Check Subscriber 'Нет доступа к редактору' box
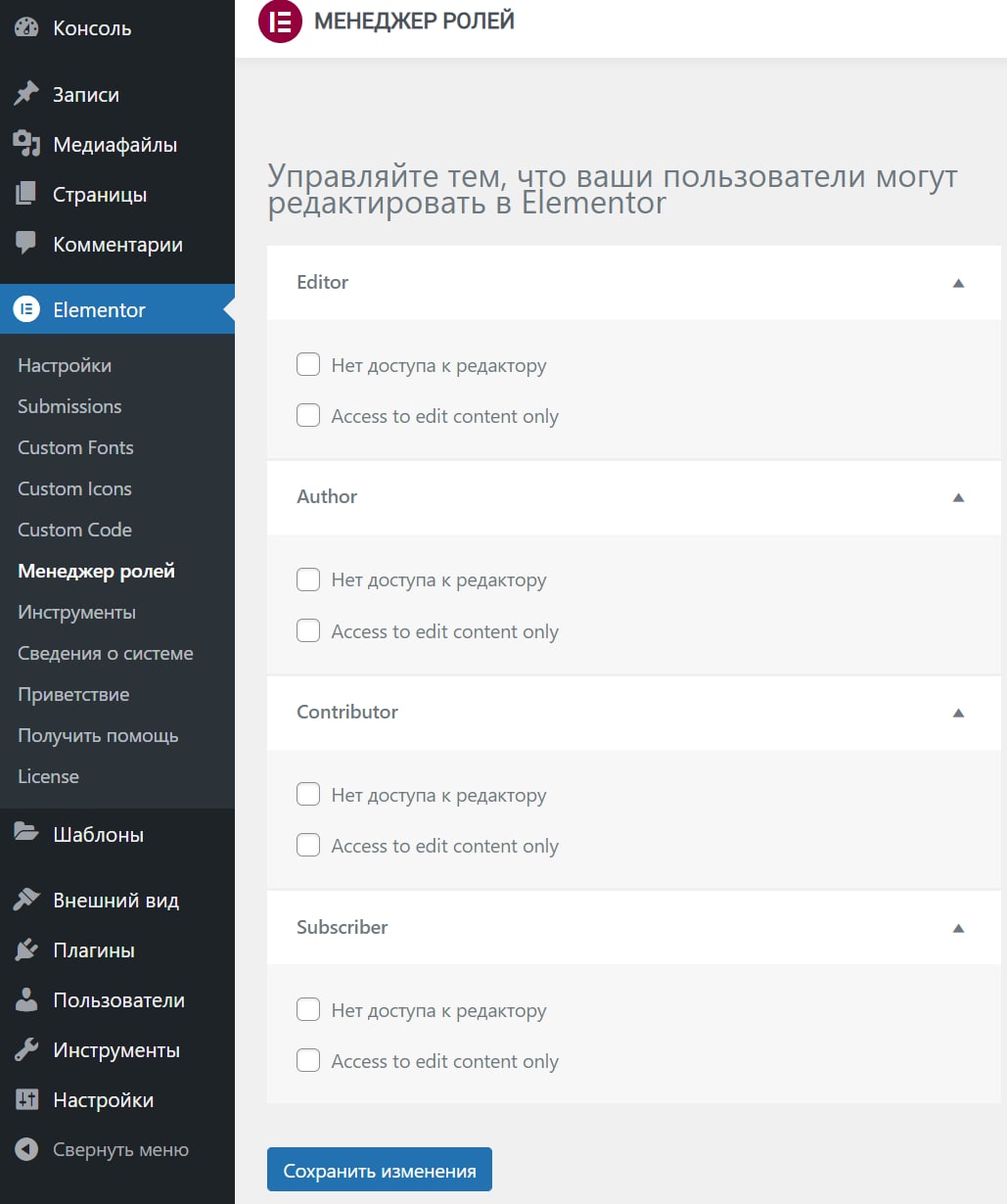This screenshot has height=1204, width=1007. [x=308, y=1010]
